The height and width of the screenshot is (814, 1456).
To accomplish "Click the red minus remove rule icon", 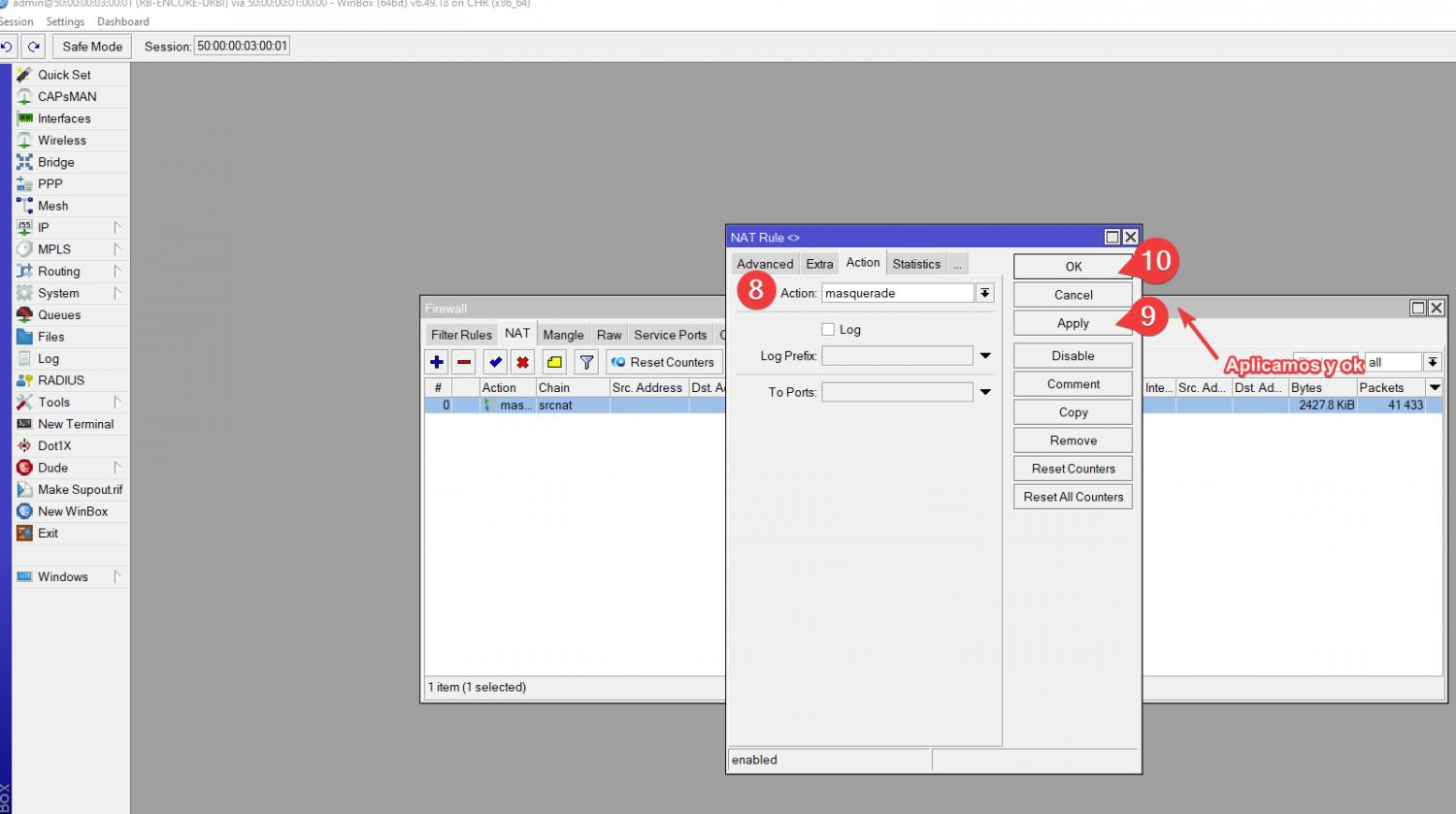I will click(464, 362).
